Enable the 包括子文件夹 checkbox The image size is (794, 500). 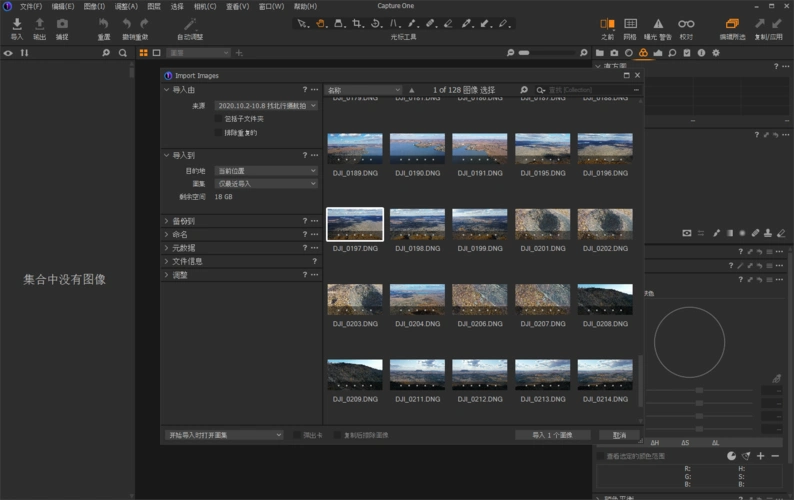tap(218, 119)
